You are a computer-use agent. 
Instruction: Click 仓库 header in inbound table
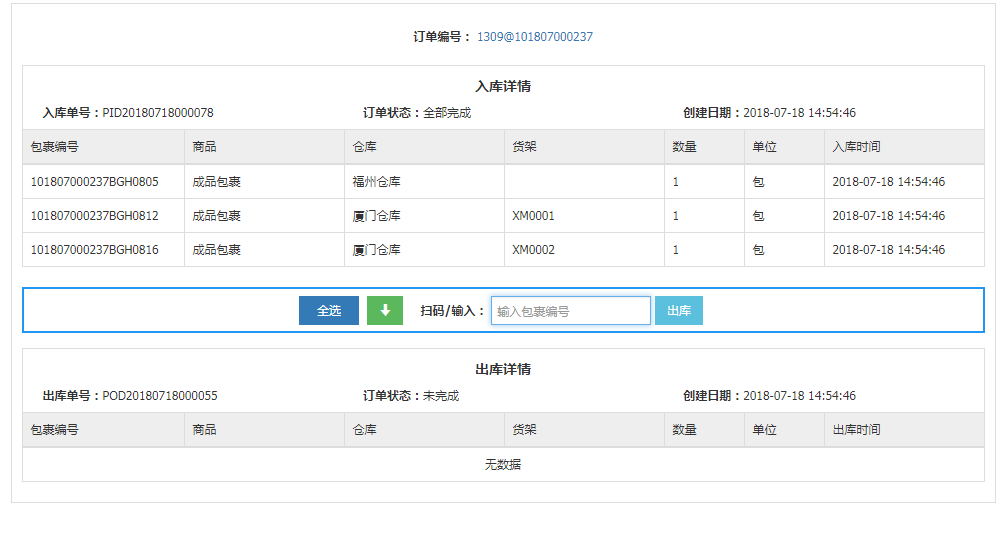[x=364, y=147]
